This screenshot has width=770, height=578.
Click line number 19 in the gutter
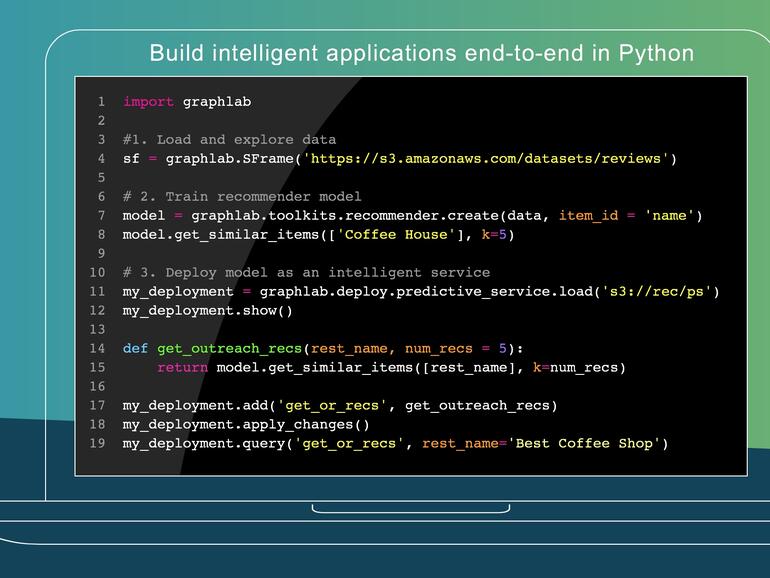pos(97,443)
